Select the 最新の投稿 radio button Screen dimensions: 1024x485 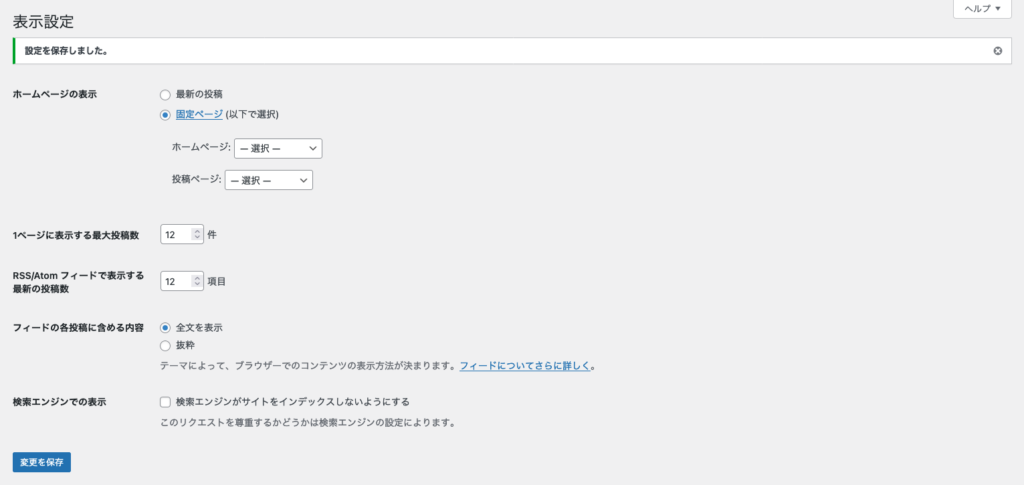click(x=165, y=94)
